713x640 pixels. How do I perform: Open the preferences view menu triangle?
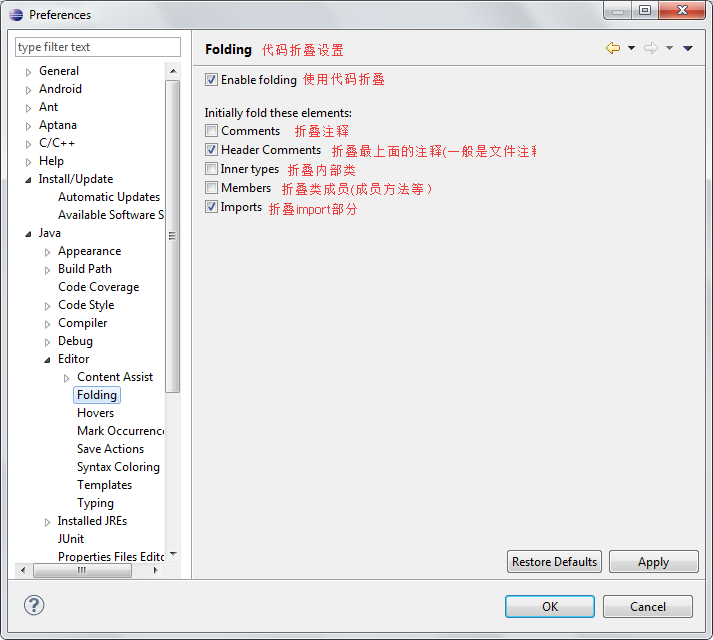688,48
